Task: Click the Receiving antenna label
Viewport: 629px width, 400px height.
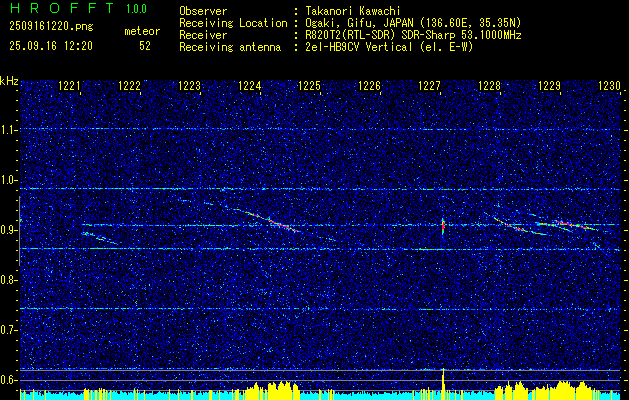Action: point(230,47)
